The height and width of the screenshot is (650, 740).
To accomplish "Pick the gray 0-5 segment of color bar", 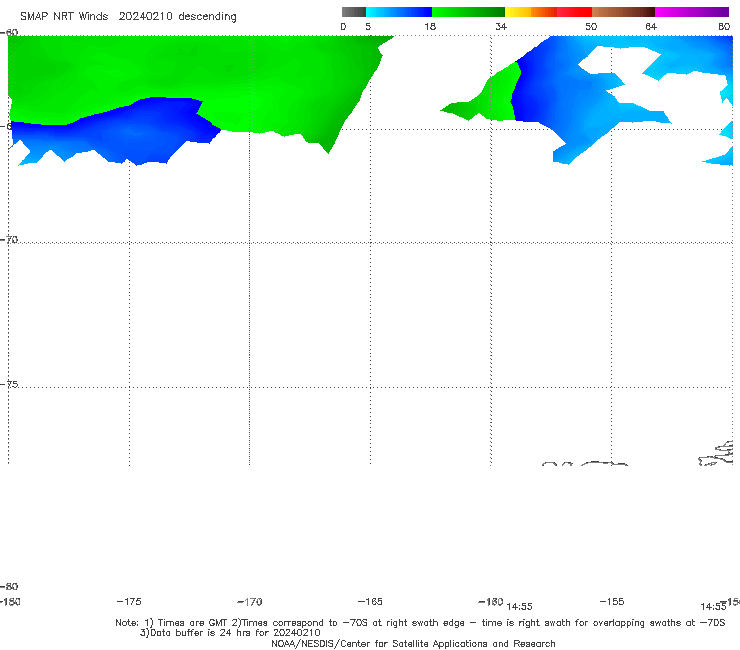I will tap(354, 12).
